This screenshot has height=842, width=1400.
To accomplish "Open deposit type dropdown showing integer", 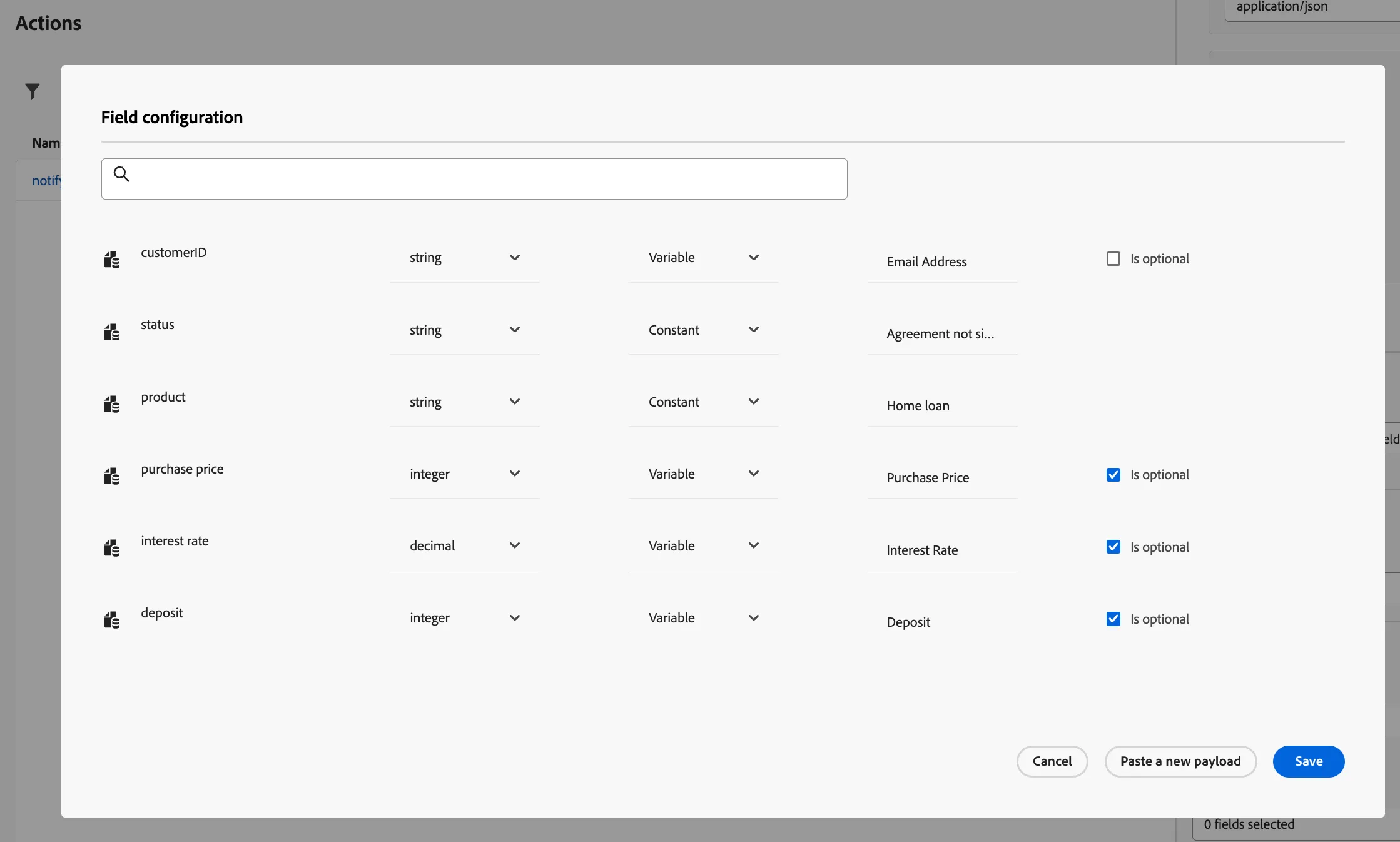I will pyautogui.click(x=465, y=617).
